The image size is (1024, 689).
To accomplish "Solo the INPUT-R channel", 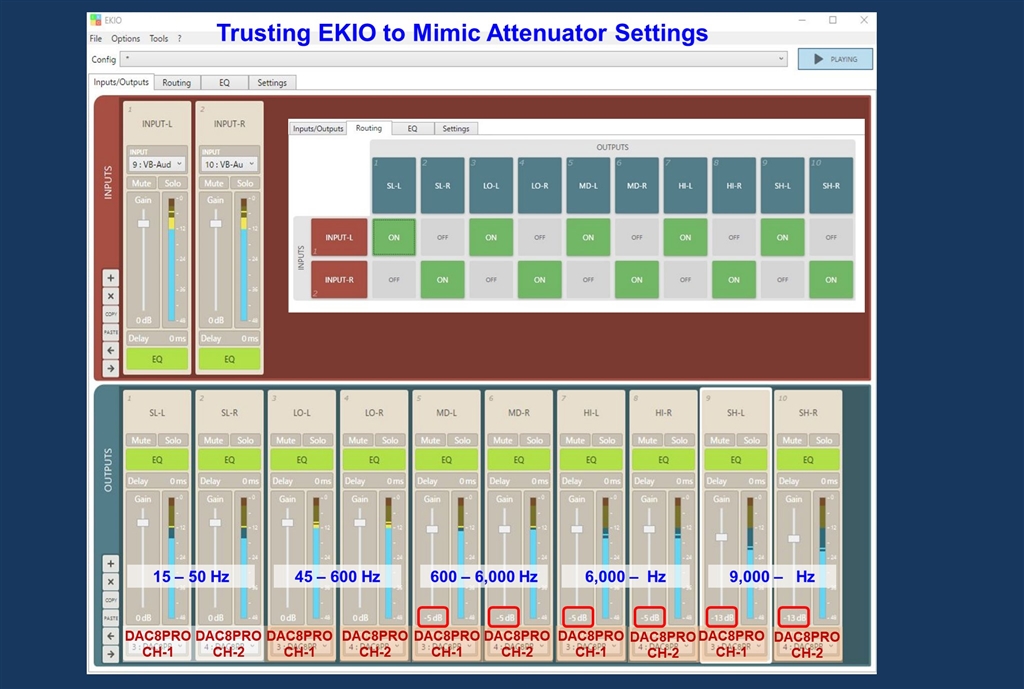I will (x=245, y=184).
